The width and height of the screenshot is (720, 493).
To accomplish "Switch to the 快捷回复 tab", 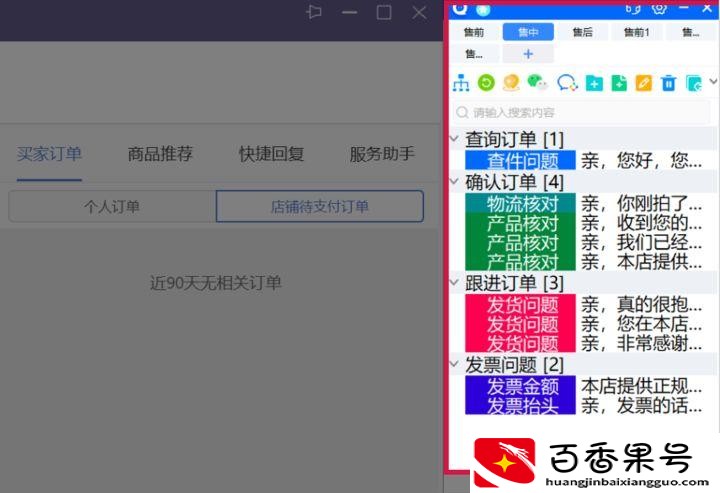I will point(271,154).
